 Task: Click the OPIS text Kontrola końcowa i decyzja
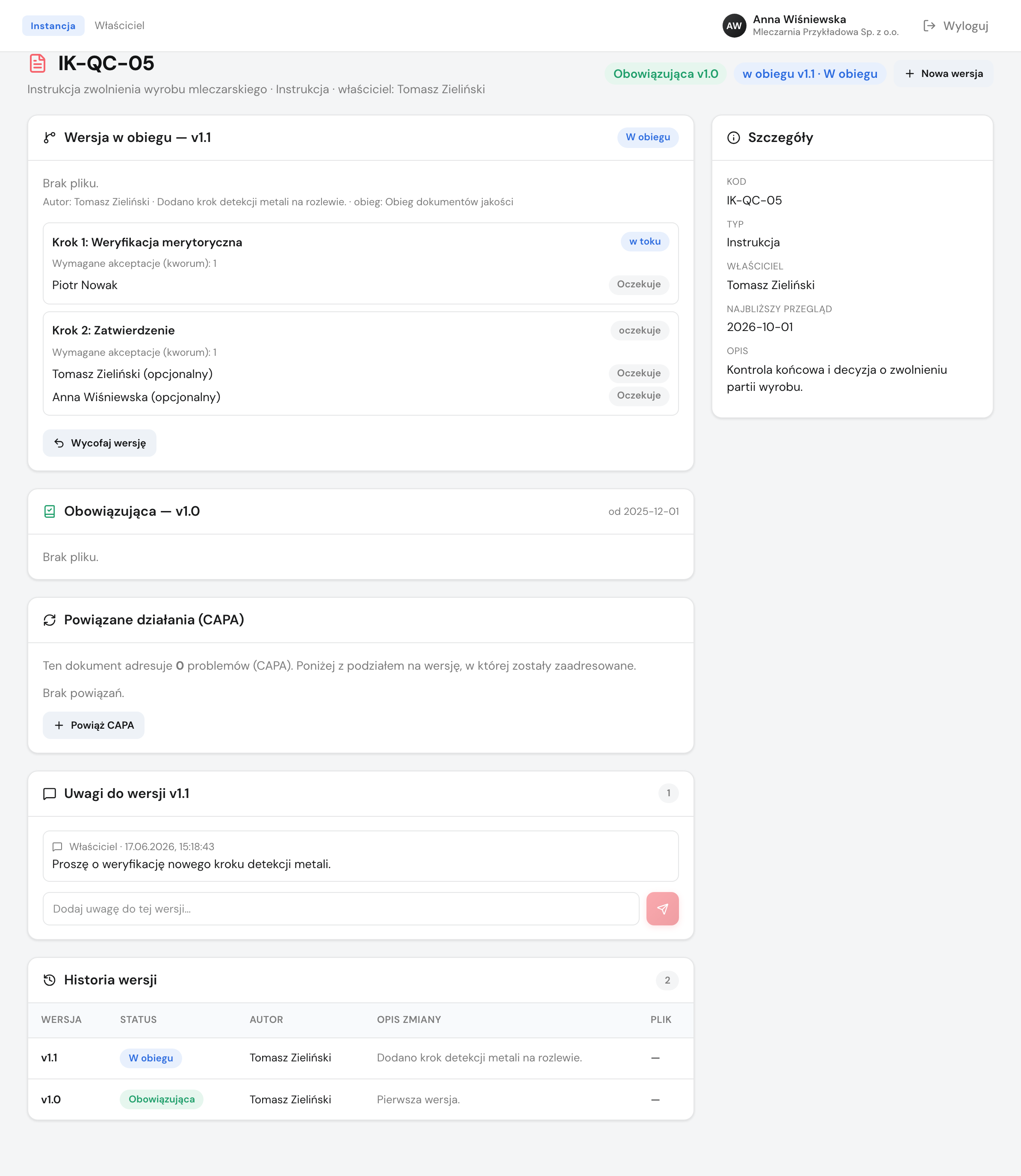[x=836, y=378]
